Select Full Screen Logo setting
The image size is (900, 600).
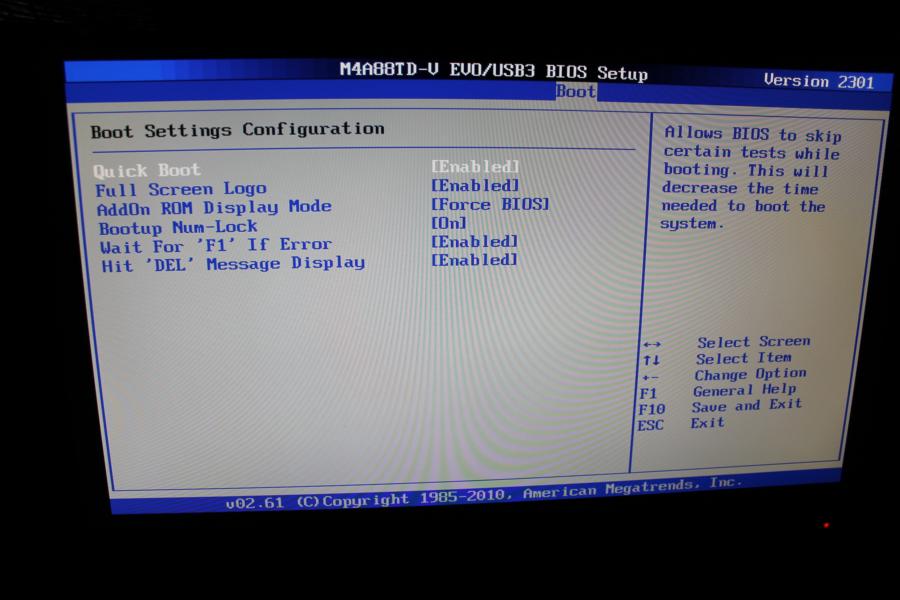click(x=181, y=189)
